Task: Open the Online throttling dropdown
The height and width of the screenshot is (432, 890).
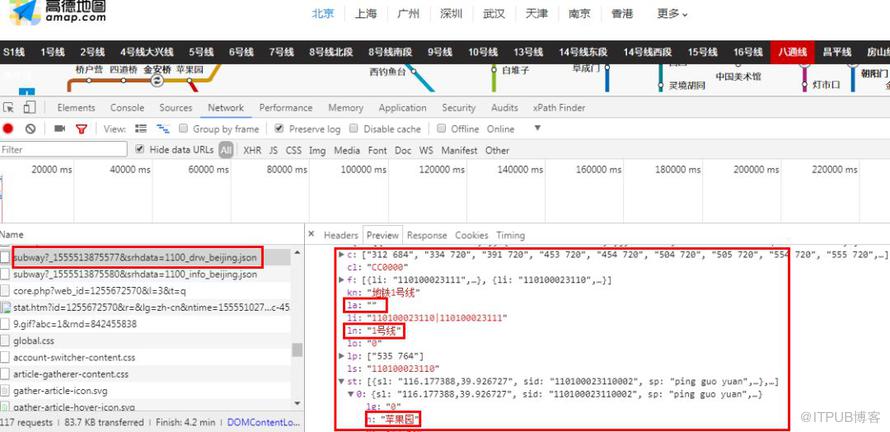Action: coord(504,129)
